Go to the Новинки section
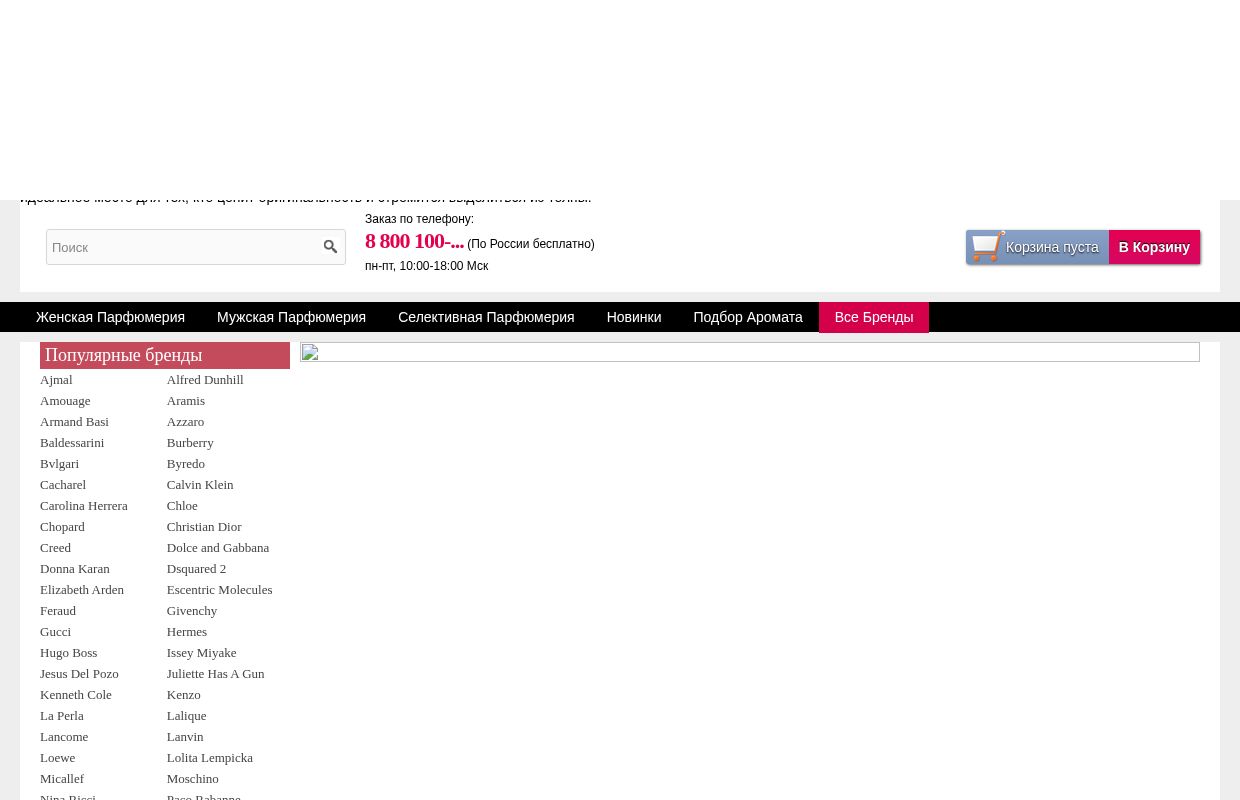 (x=633, y=317)
